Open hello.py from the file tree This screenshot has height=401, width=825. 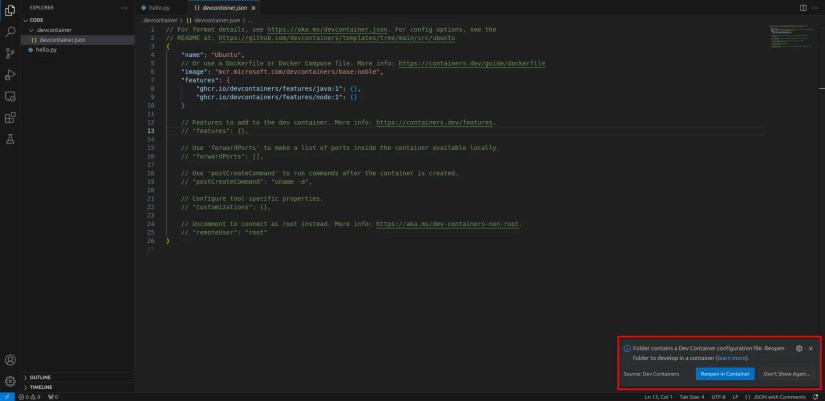[46, 49]
